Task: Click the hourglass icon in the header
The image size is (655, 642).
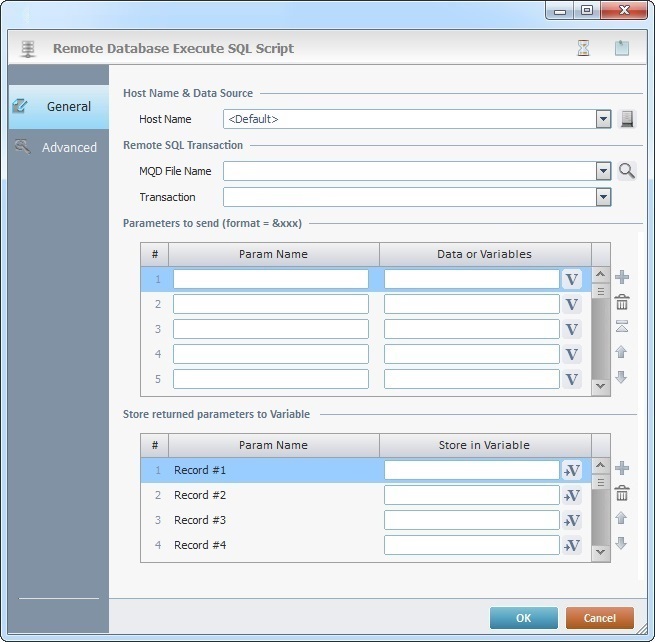Action: 584,48
